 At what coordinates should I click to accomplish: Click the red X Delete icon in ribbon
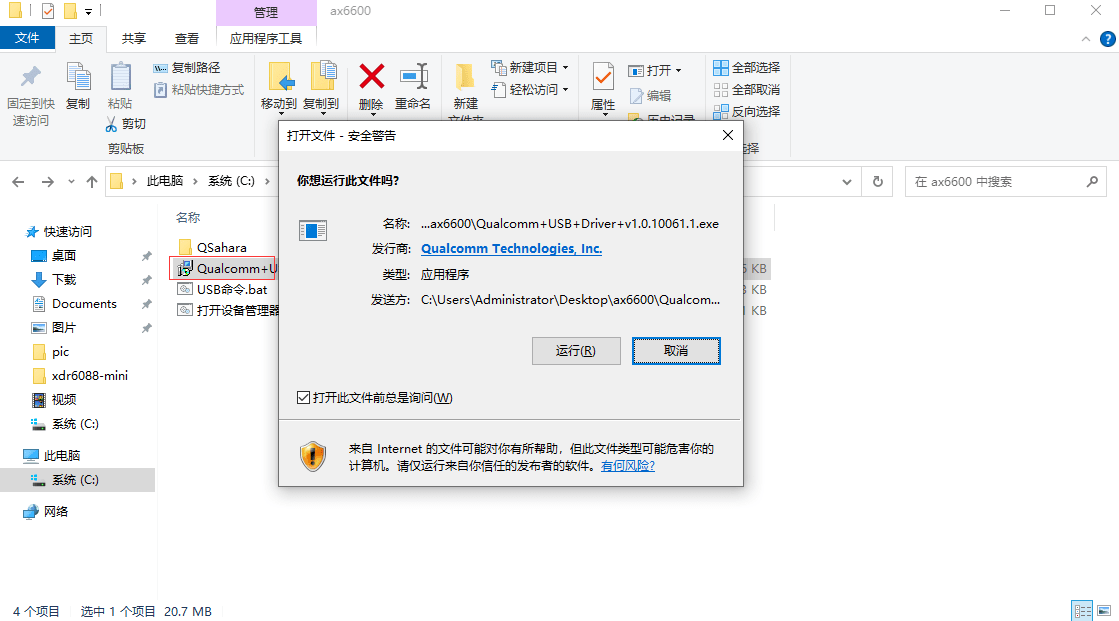[371, 77]
